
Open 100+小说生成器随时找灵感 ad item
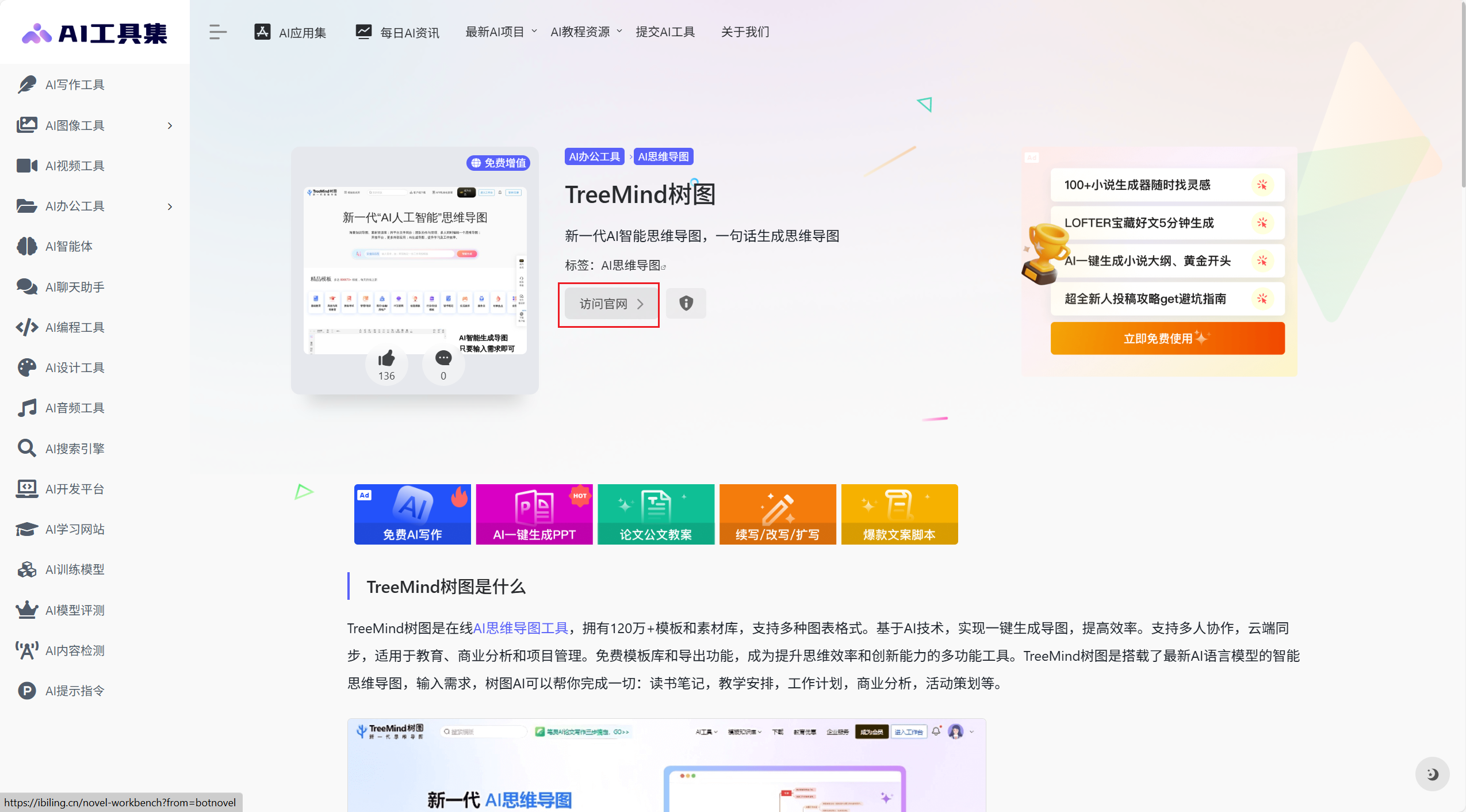click(1167, 185)
